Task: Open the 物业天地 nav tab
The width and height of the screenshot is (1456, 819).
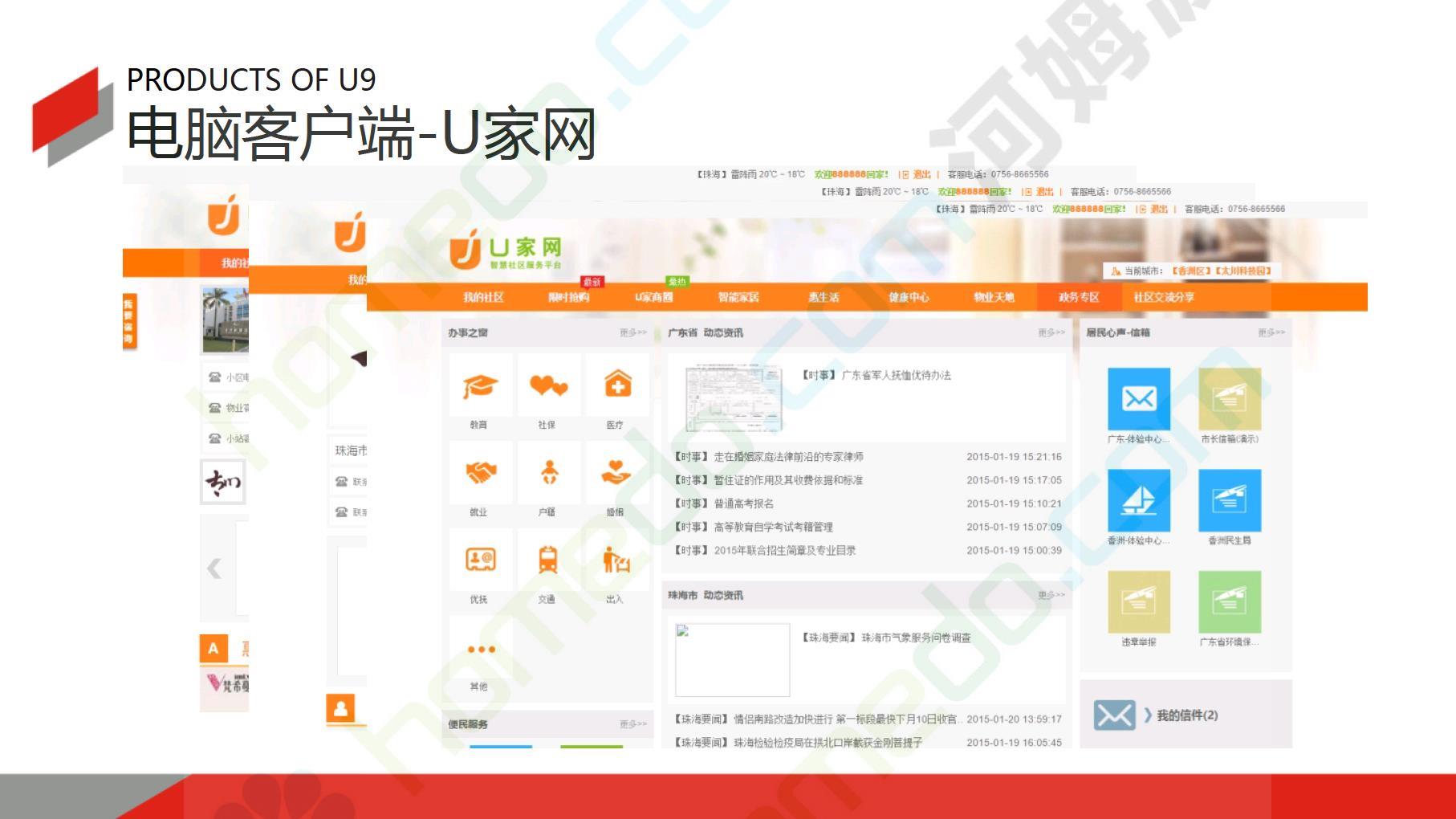Action: [x=994, y=297]
